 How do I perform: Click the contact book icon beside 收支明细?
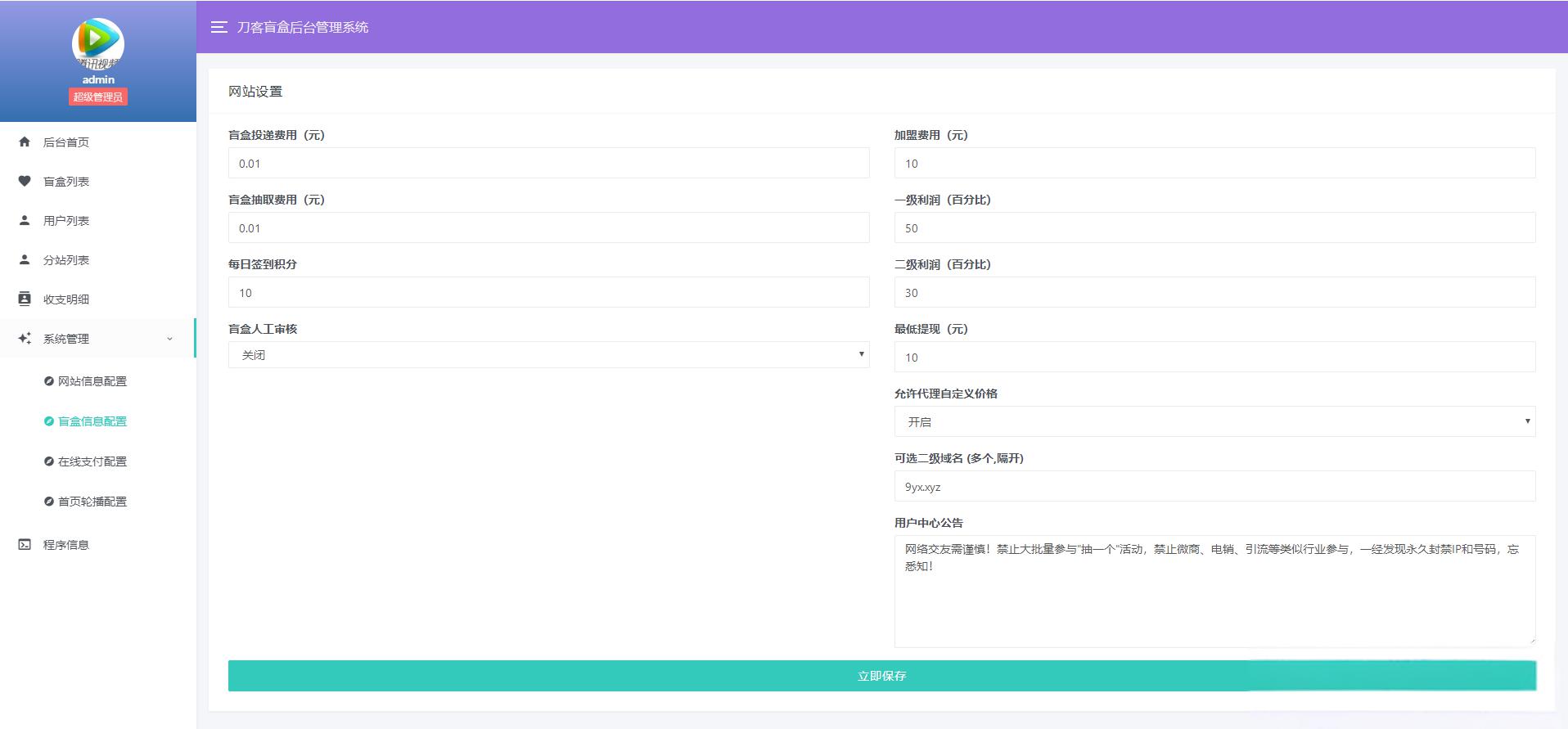25,299
